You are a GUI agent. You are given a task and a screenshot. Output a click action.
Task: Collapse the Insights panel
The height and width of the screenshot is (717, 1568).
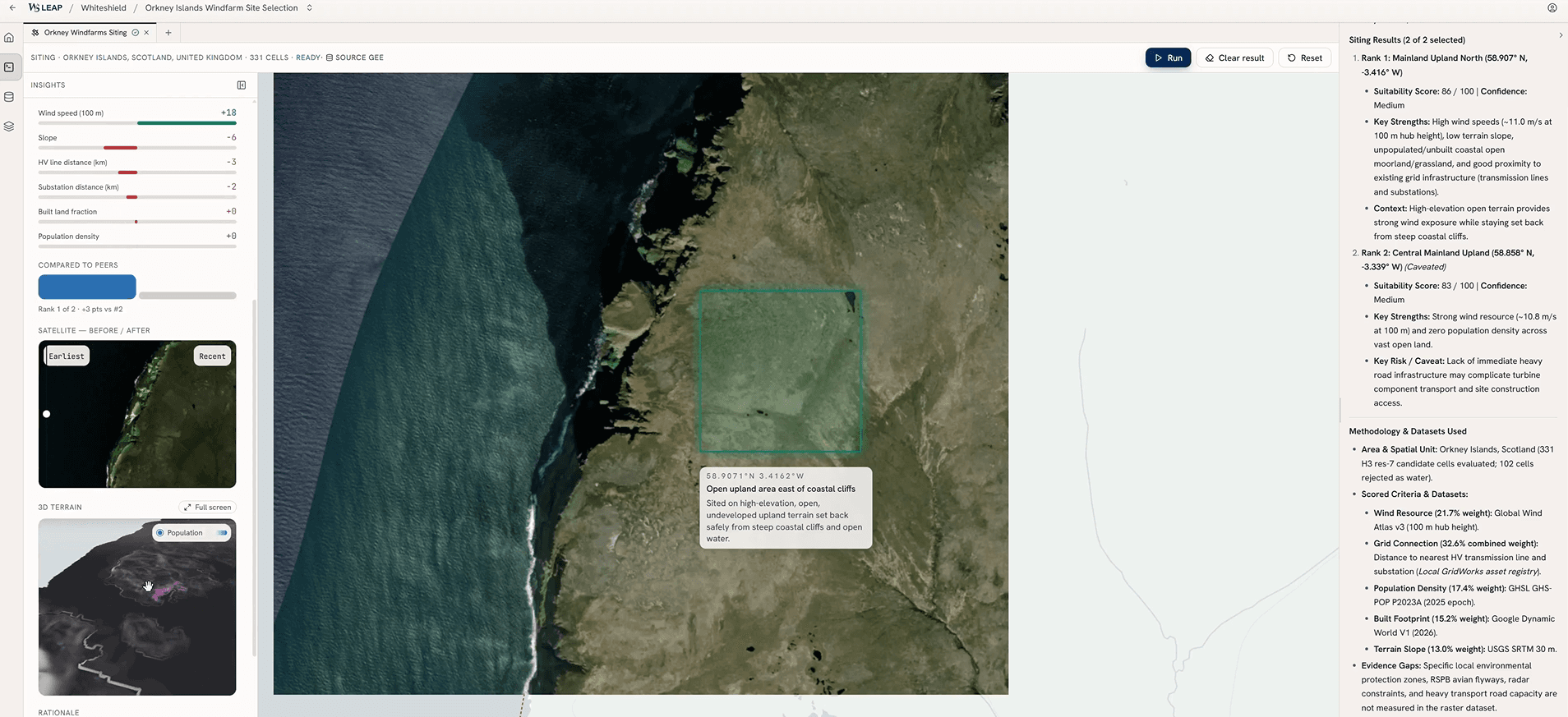242,85
